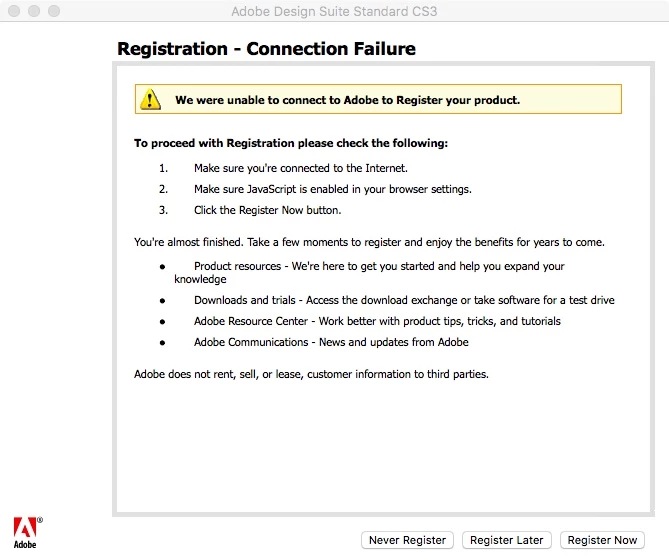This screenshot has width=669, height=560.
Task: Click 'To proceed with Registration' instruction line
Action: (291, 143)
